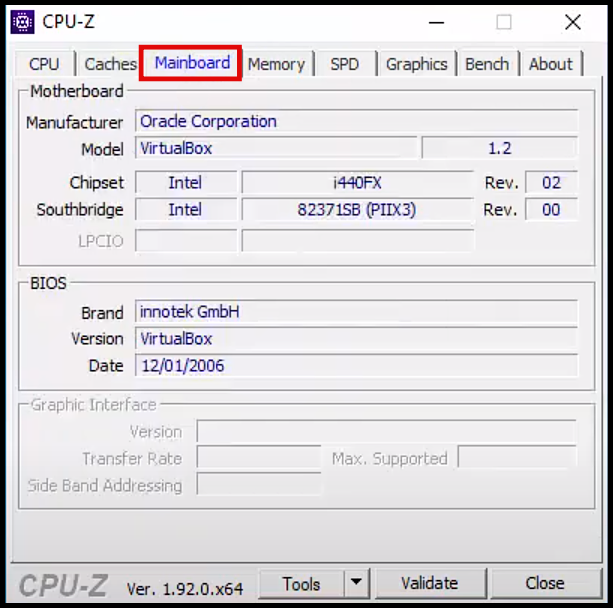613x608 pixels.
Task: Open the Caches tab
Action: (110, 64)
